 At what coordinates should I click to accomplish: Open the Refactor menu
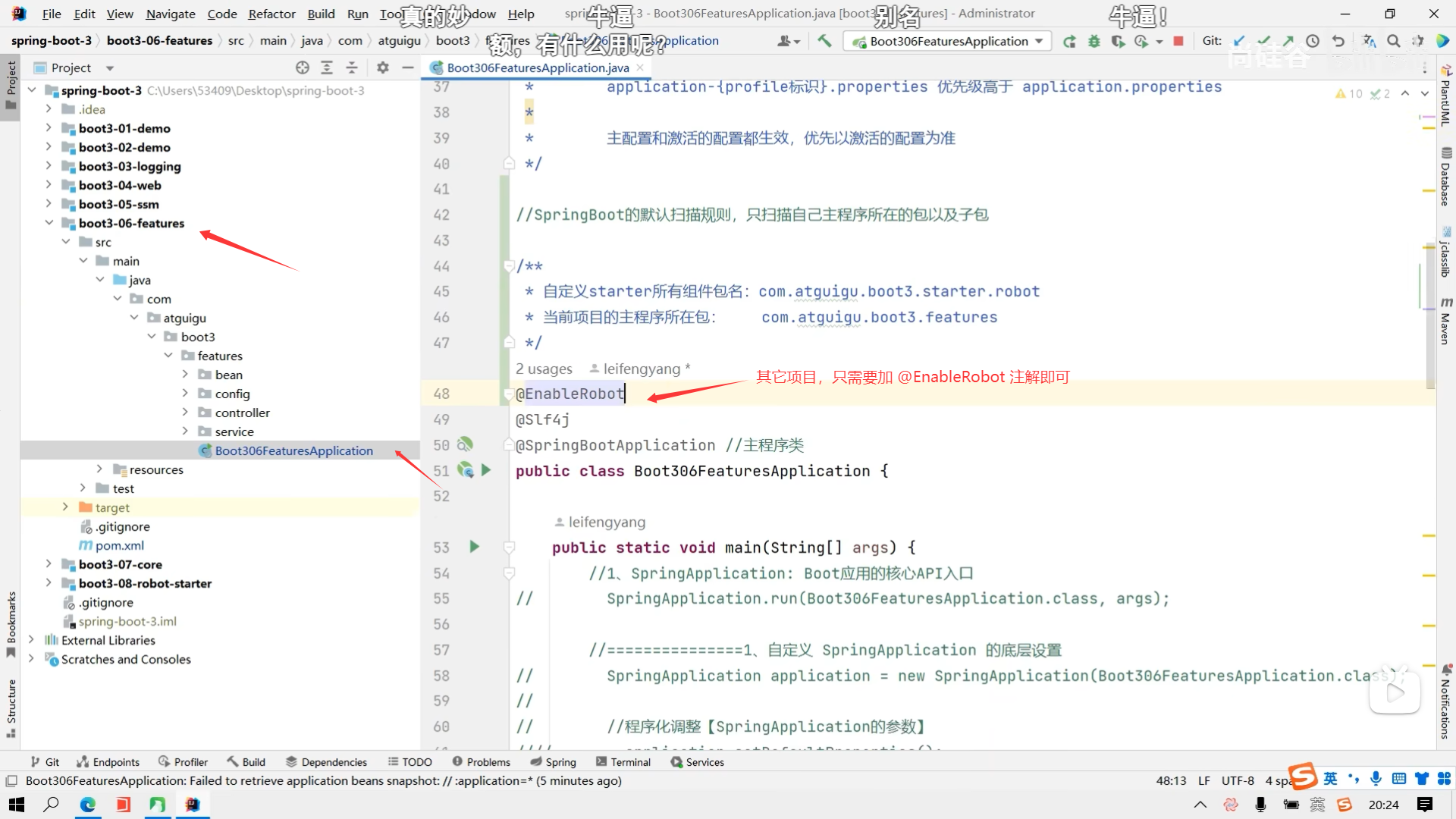coord(271,14)
